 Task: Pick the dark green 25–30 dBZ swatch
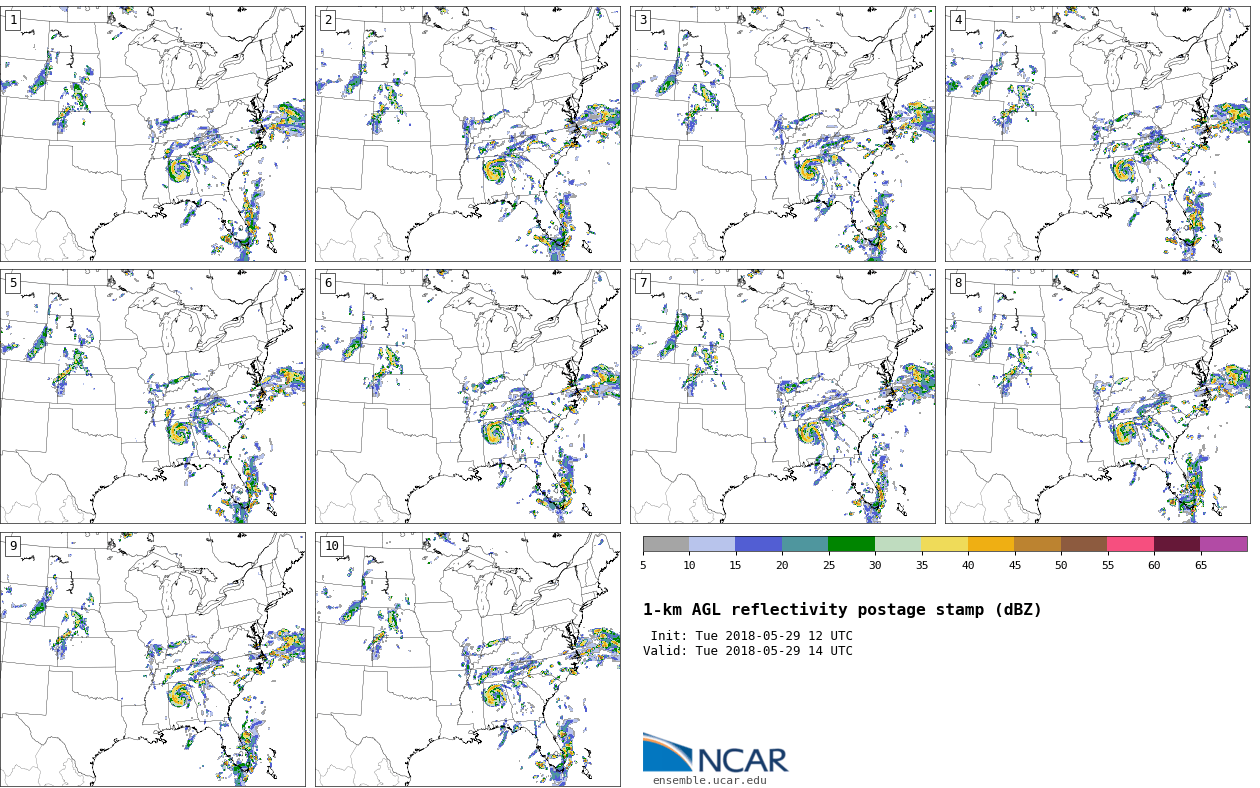pos(851,544)
